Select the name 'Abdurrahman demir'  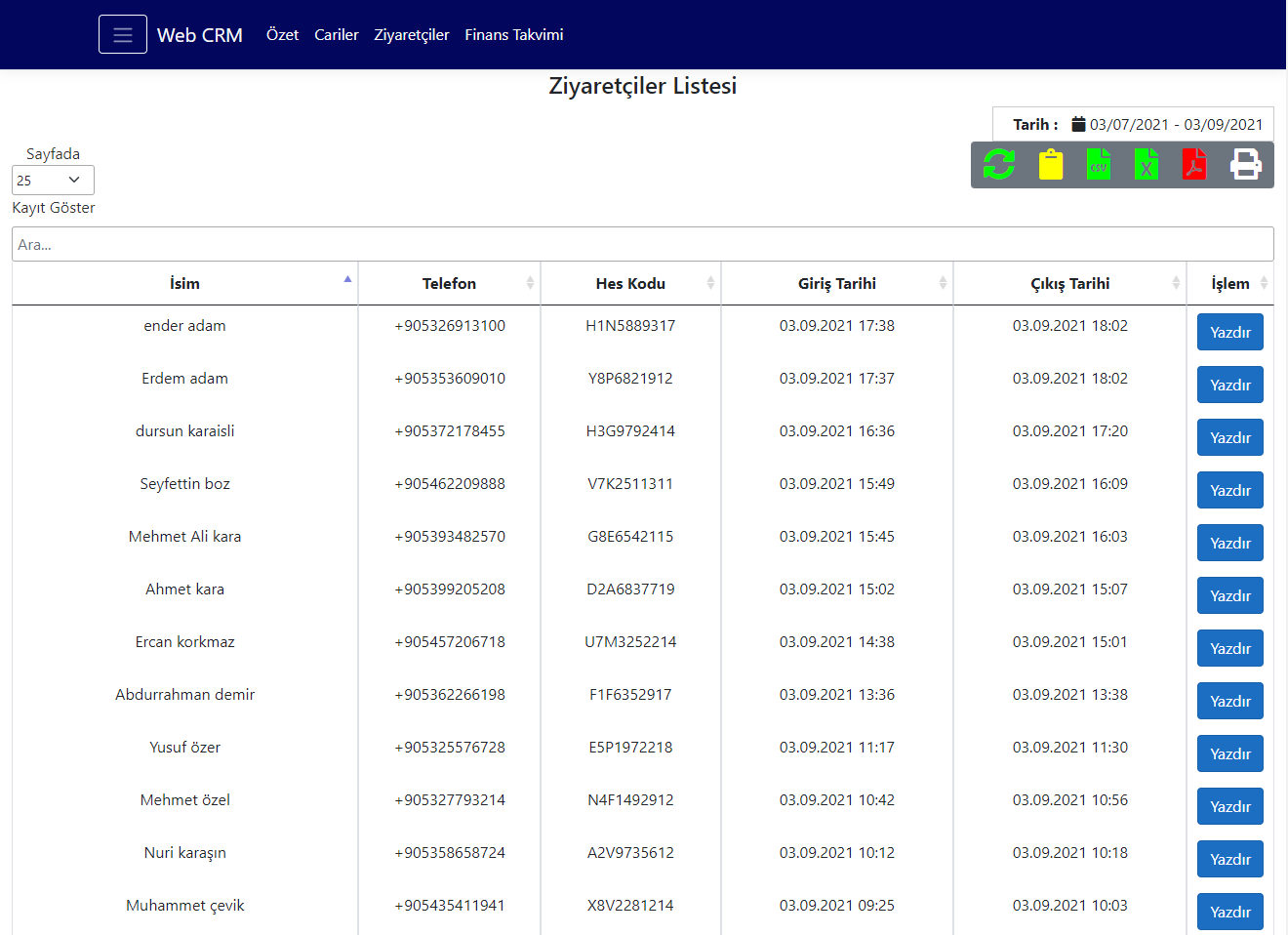coord(184,694)
